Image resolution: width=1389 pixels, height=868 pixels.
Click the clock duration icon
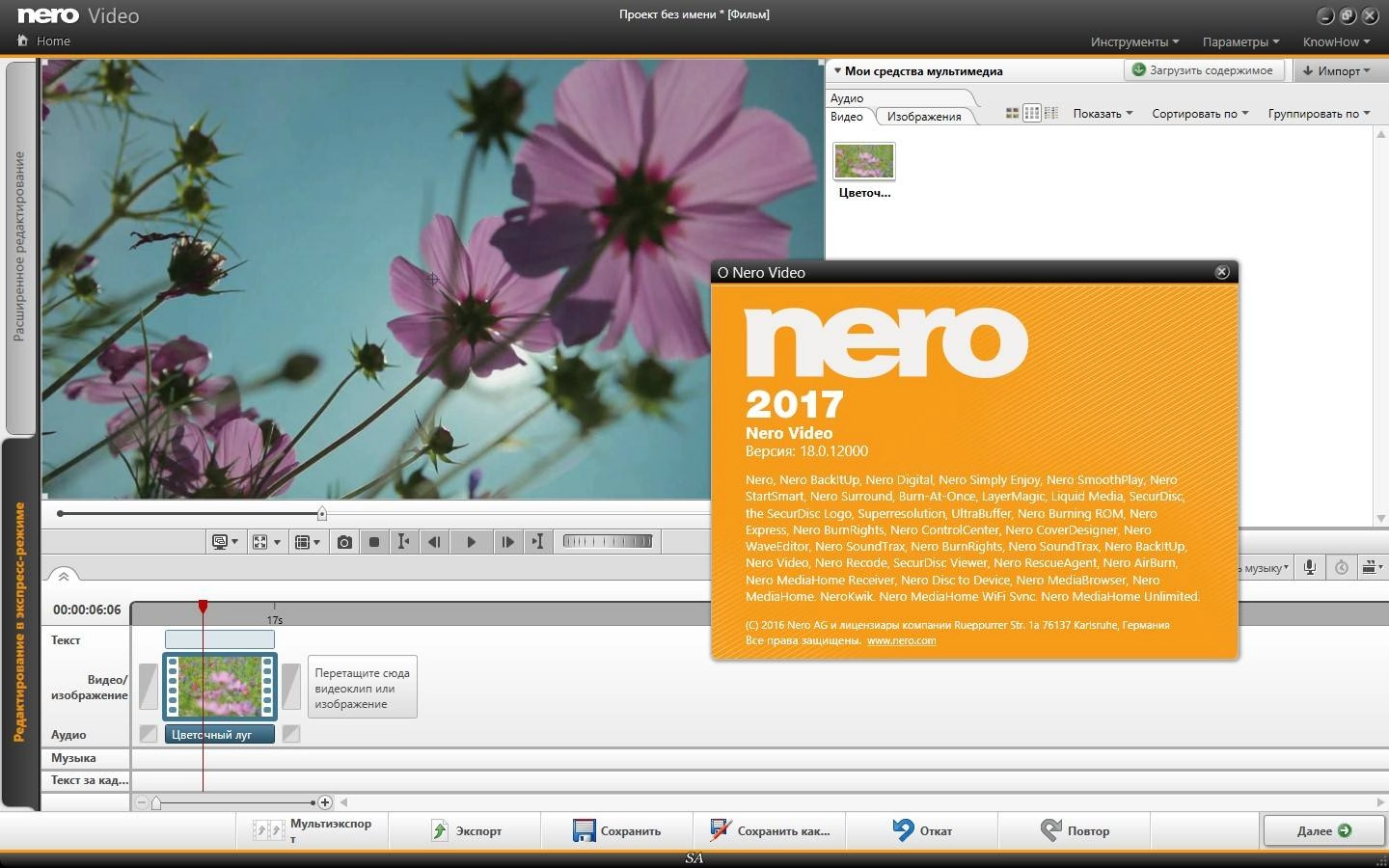(1342, 567)
